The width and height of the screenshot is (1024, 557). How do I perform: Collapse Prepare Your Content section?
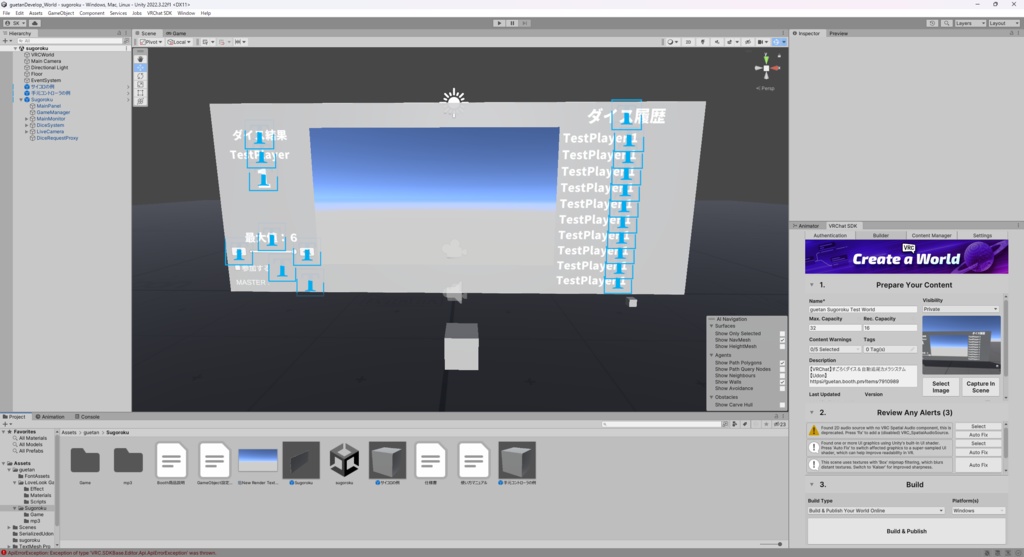[x=812, y=285]
